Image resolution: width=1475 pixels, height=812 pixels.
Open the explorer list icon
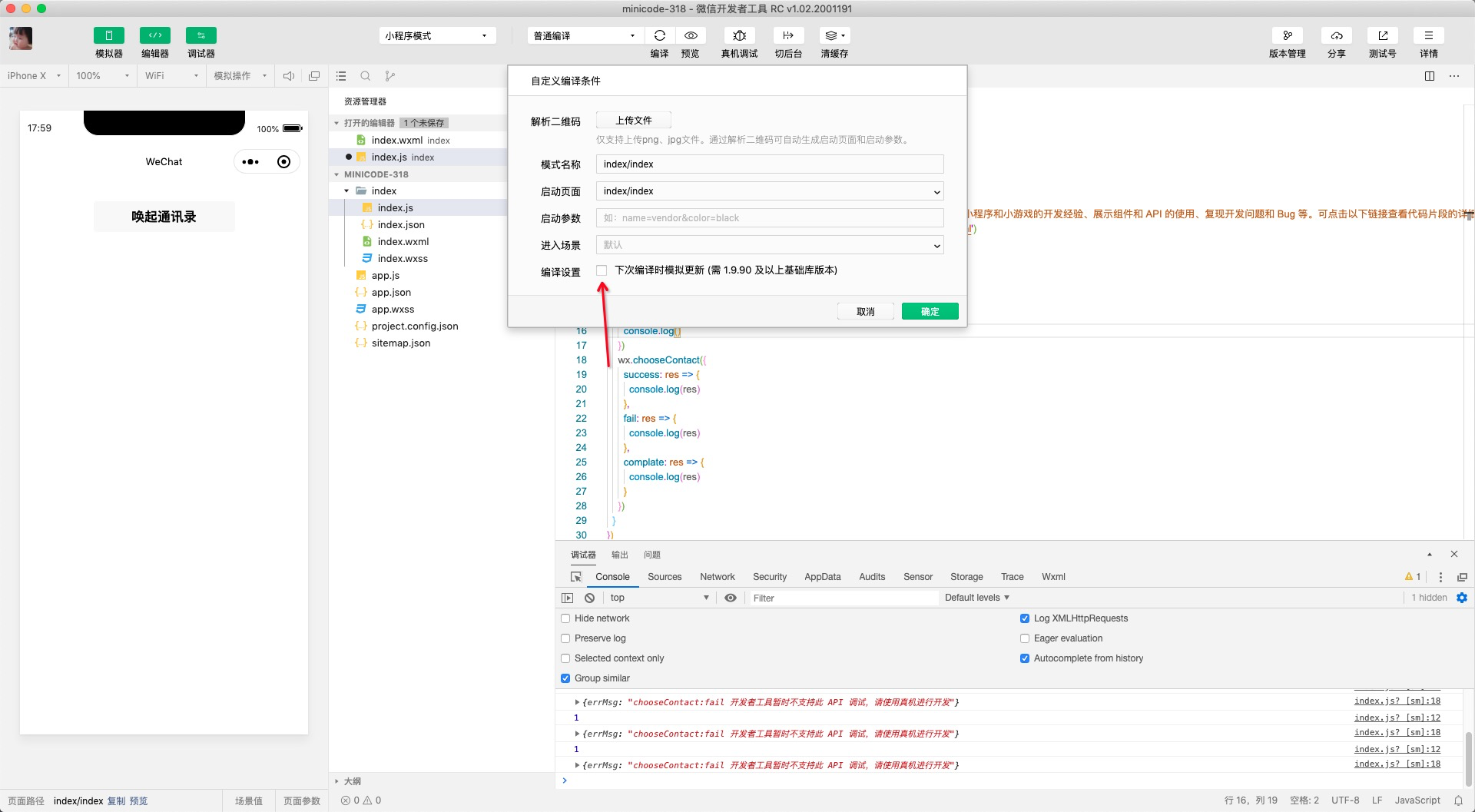pos(342,76)
